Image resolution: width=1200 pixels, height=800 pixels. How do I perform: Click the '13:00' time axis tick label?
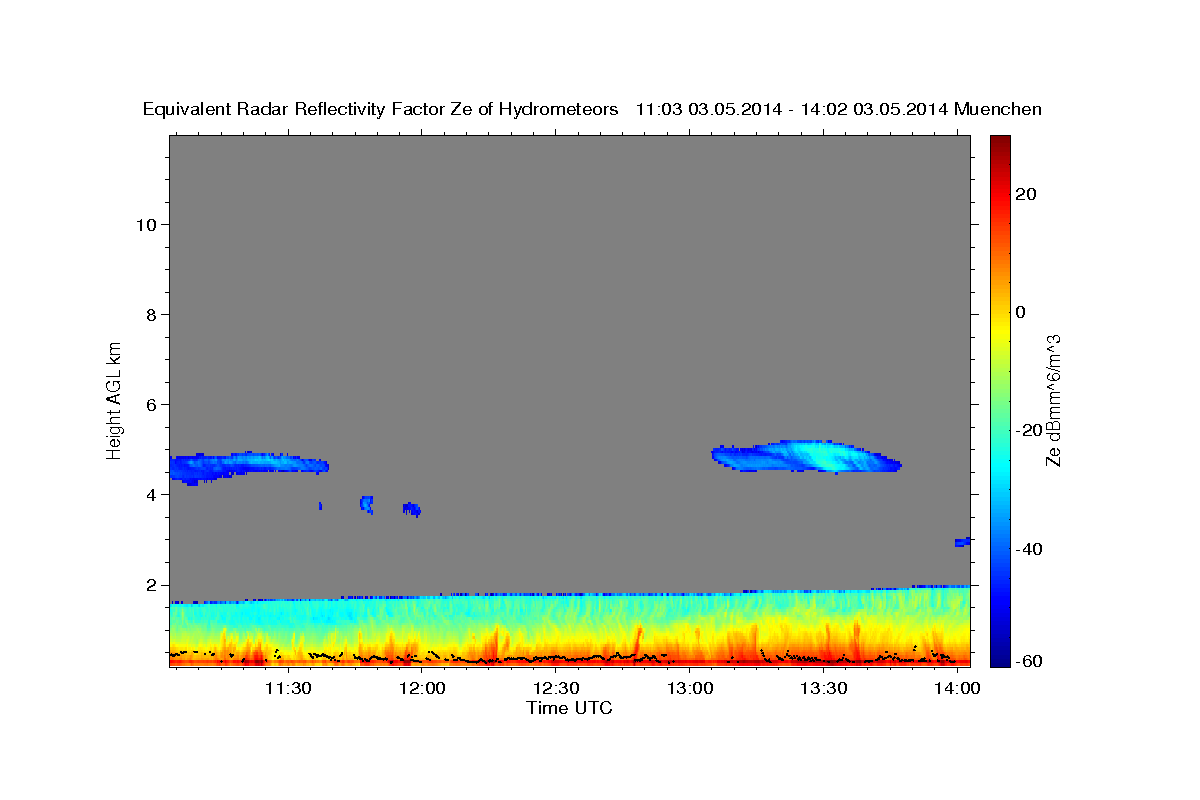690,689
